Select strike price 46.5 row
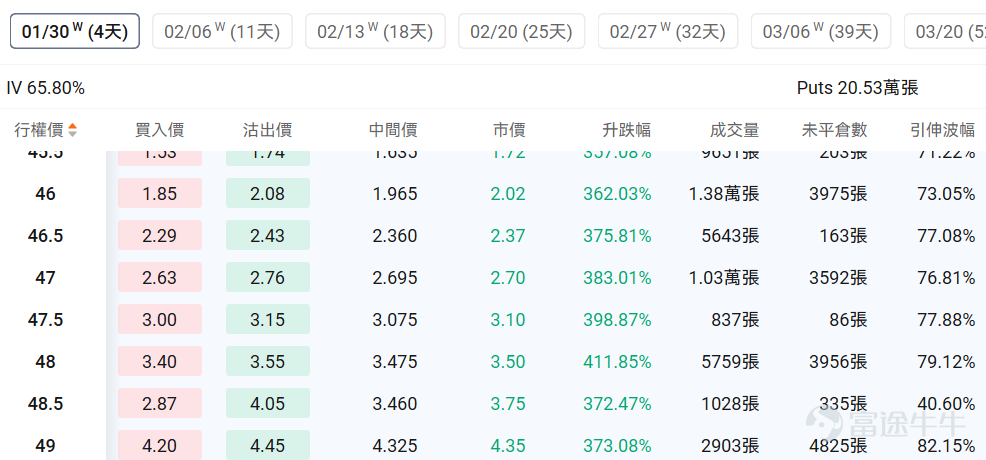 [493, 236]
